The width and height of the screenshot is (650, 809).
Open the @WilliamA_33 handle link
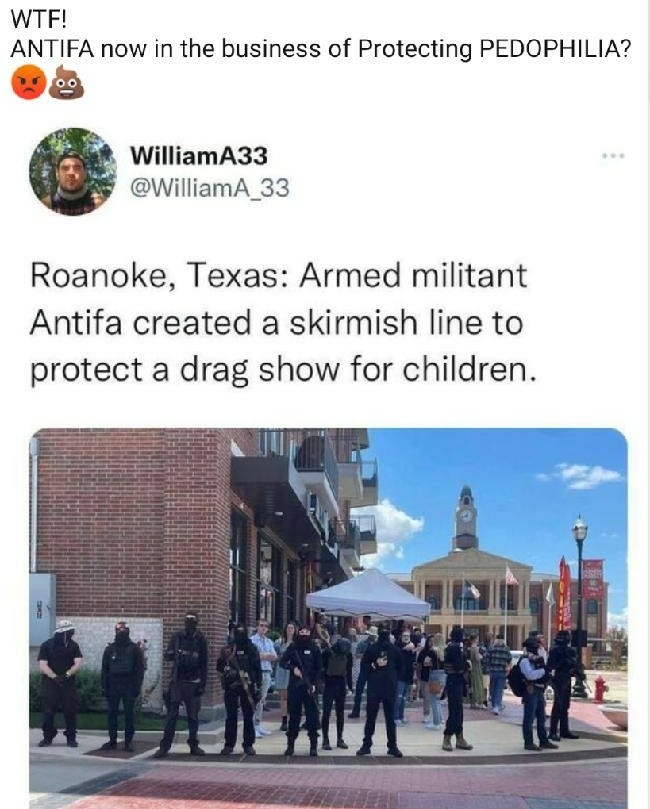(x=209, y=188)
